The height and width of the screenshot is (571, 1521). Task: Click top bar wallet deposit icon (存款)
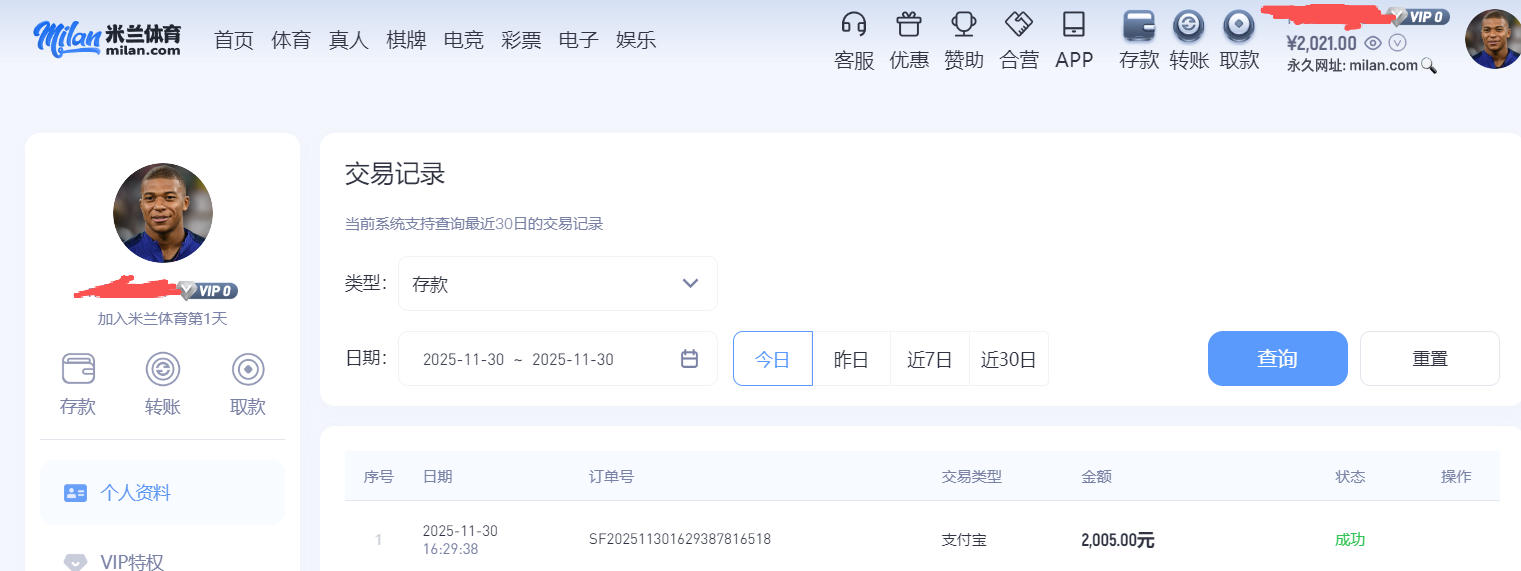point(1139,25)
